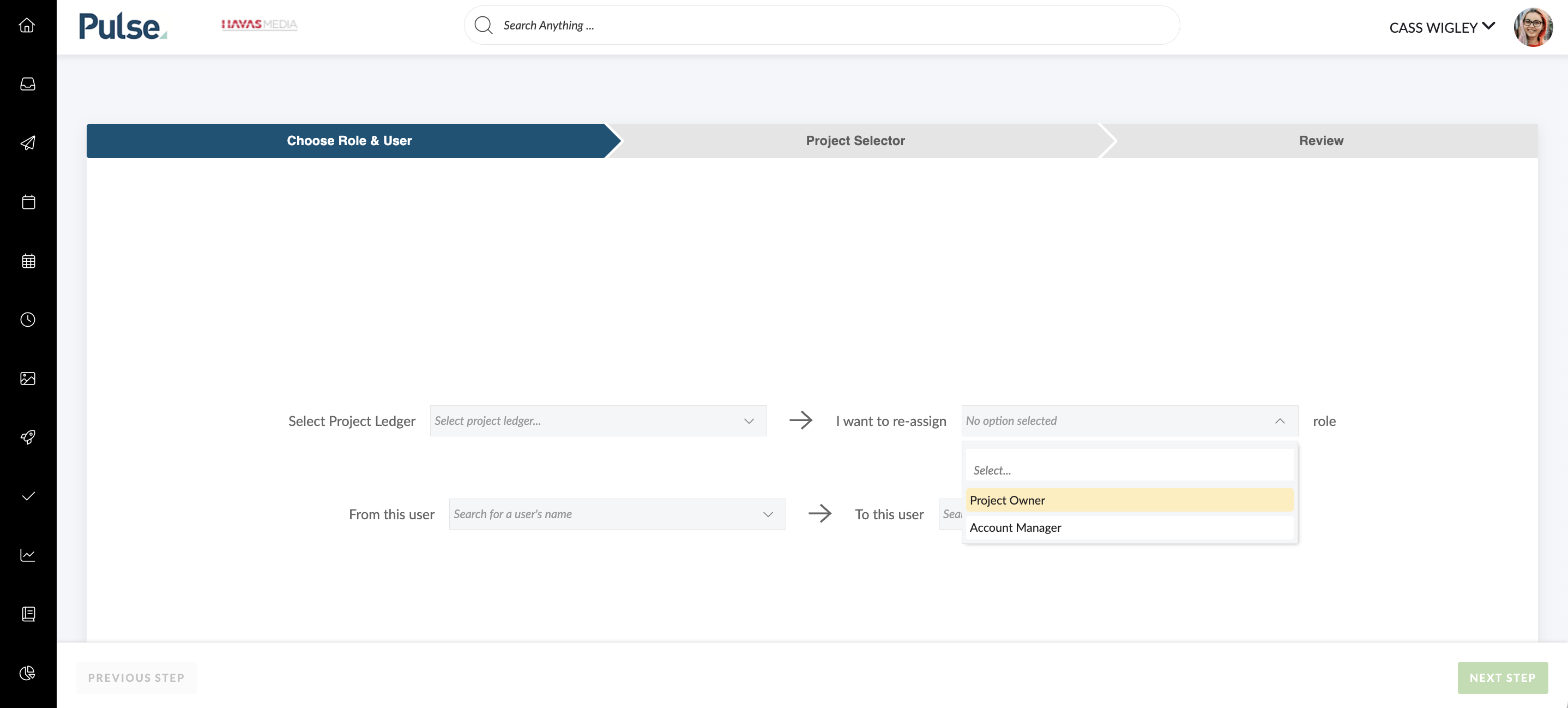Open the ledger book icon in sidebar
The height and width of the screenshot is (708, 1568).
coord(27,614)
